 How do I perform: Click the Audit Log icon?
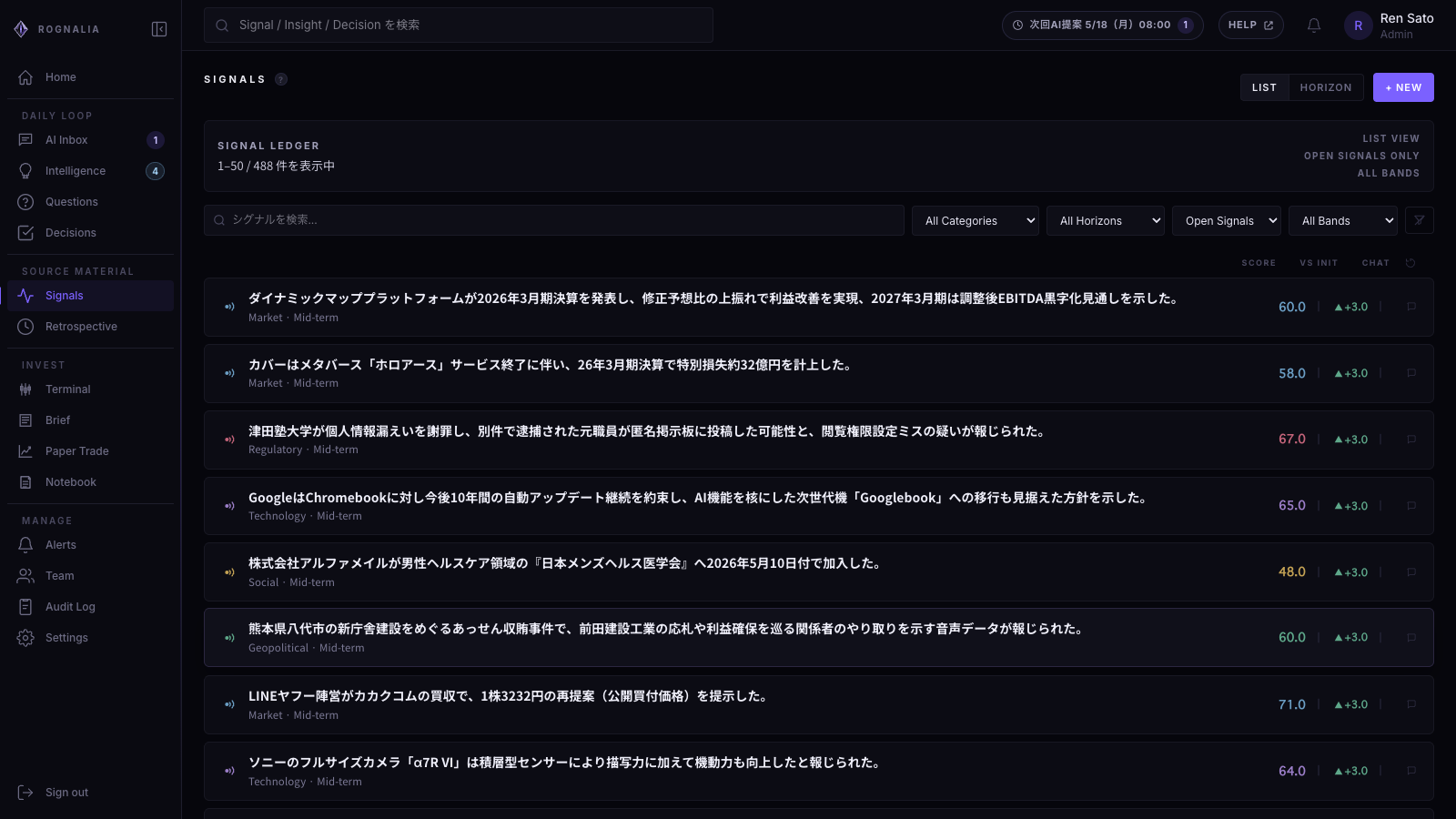click(25, 607)
